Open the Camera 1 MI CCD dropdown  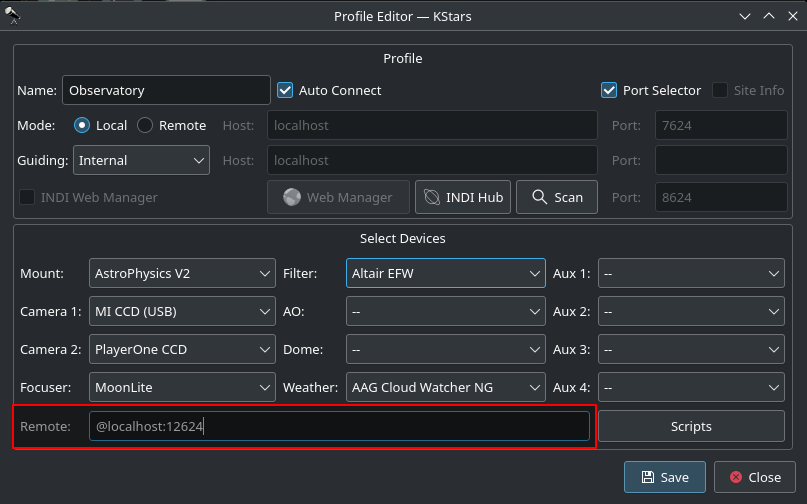(x=182, y=311)
